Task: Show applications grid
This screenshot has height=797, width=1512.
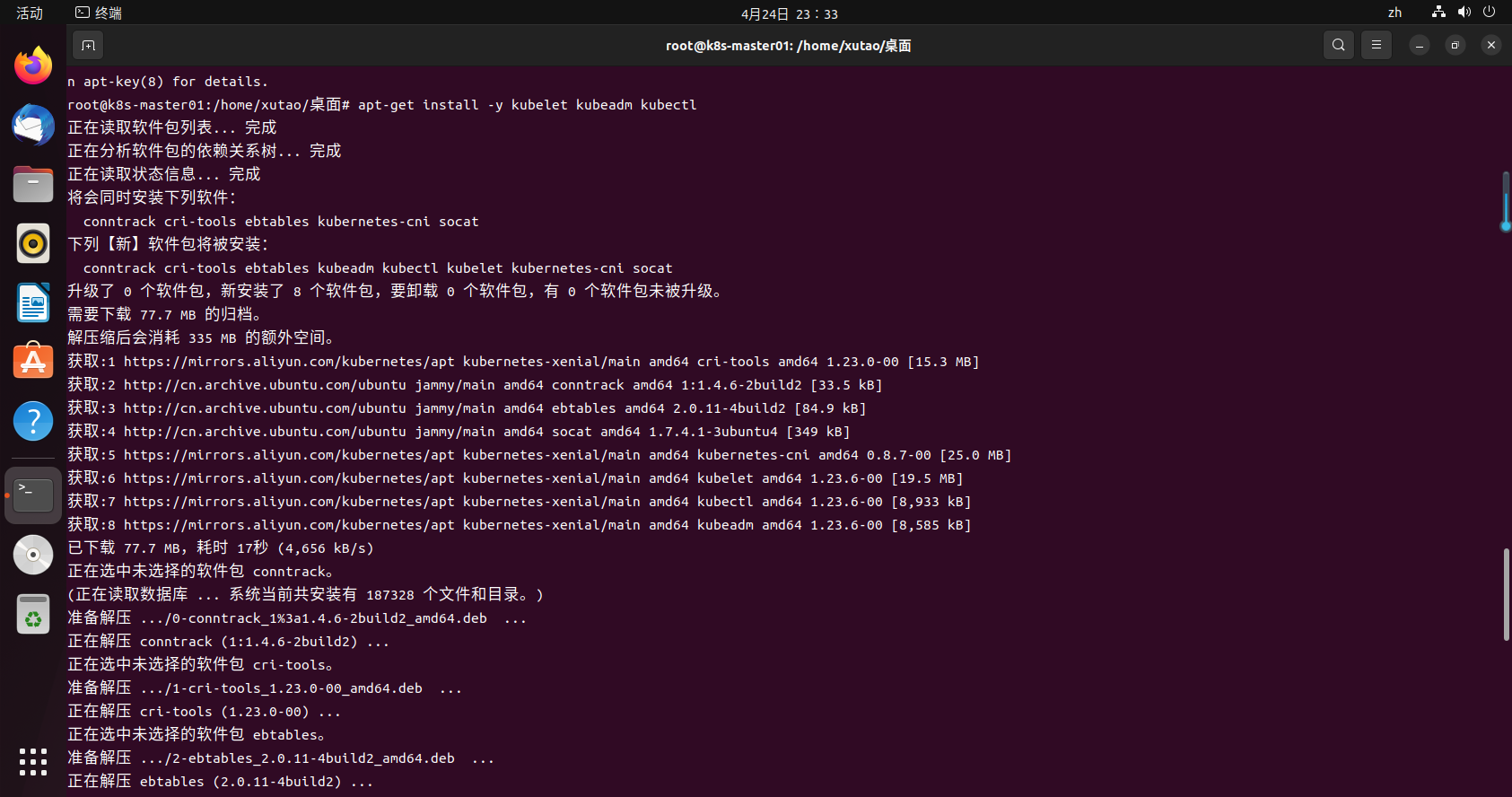Action: [x=33, y=762]
